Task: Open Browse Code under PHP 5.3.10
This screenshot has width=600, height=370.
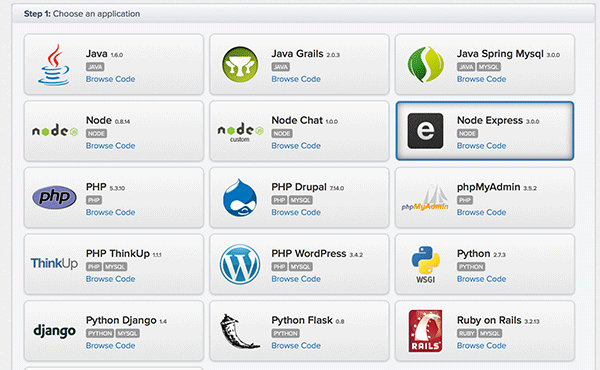Action: (110, 212)
